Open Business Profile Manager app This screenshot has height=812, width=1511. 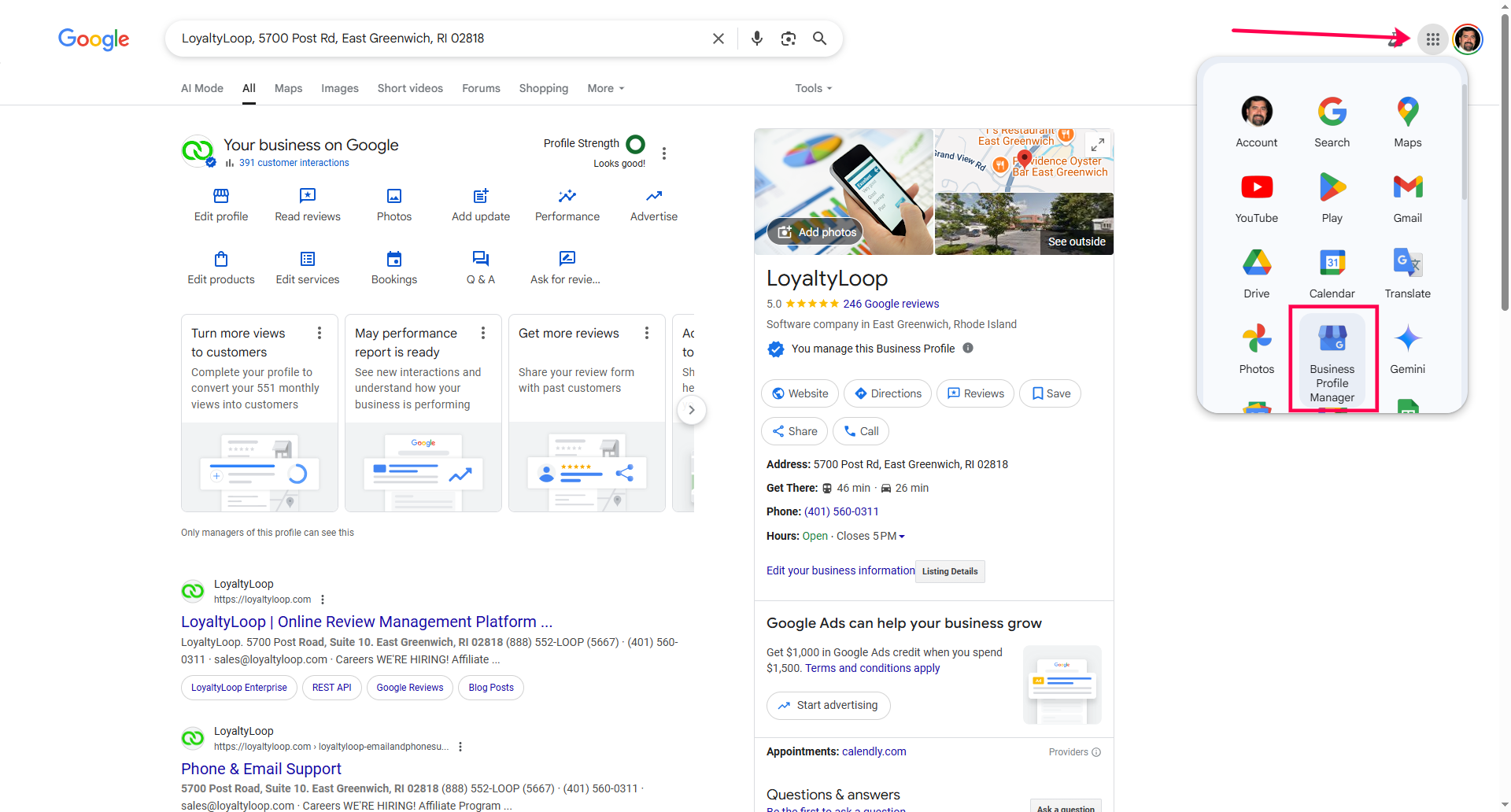(x=1332, y=358)
